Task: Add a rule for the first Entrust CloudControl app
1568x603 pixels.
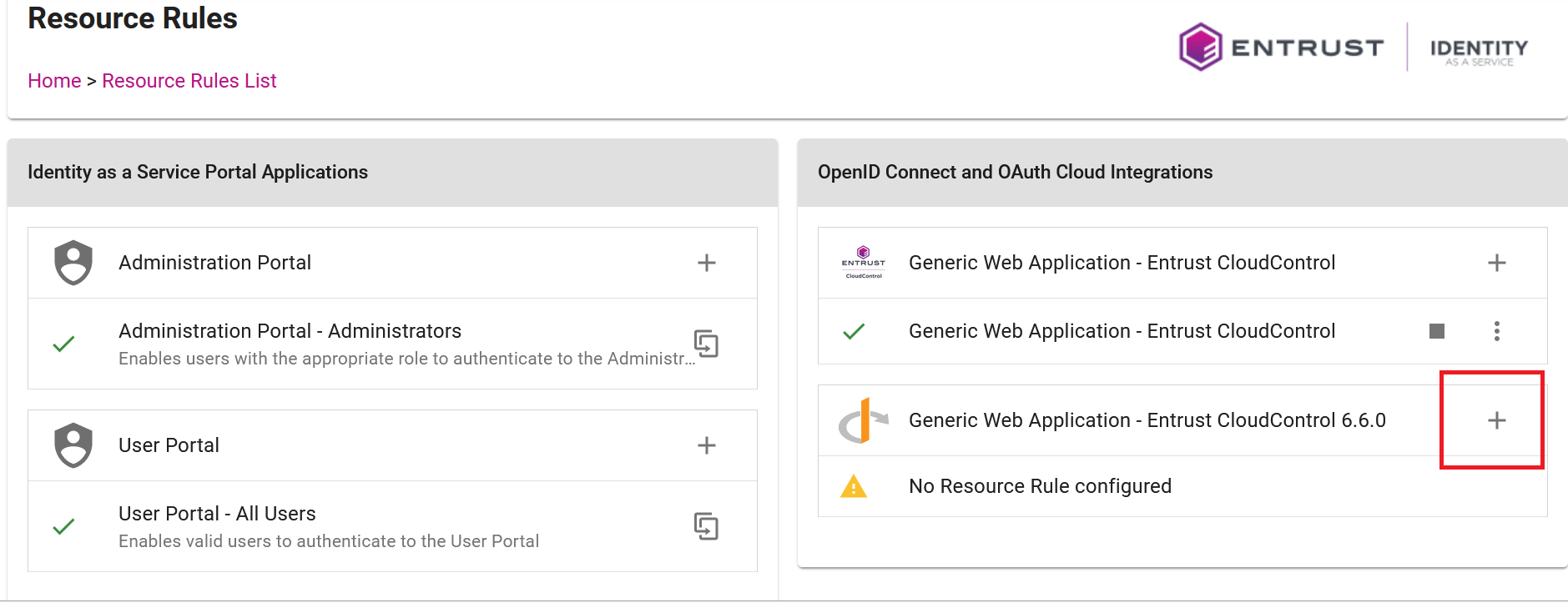Action: pos(1496,263)
